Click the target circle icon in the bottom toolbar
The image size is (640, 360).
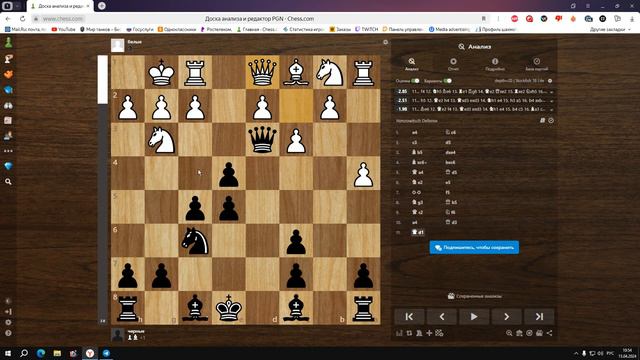[529, 333]
